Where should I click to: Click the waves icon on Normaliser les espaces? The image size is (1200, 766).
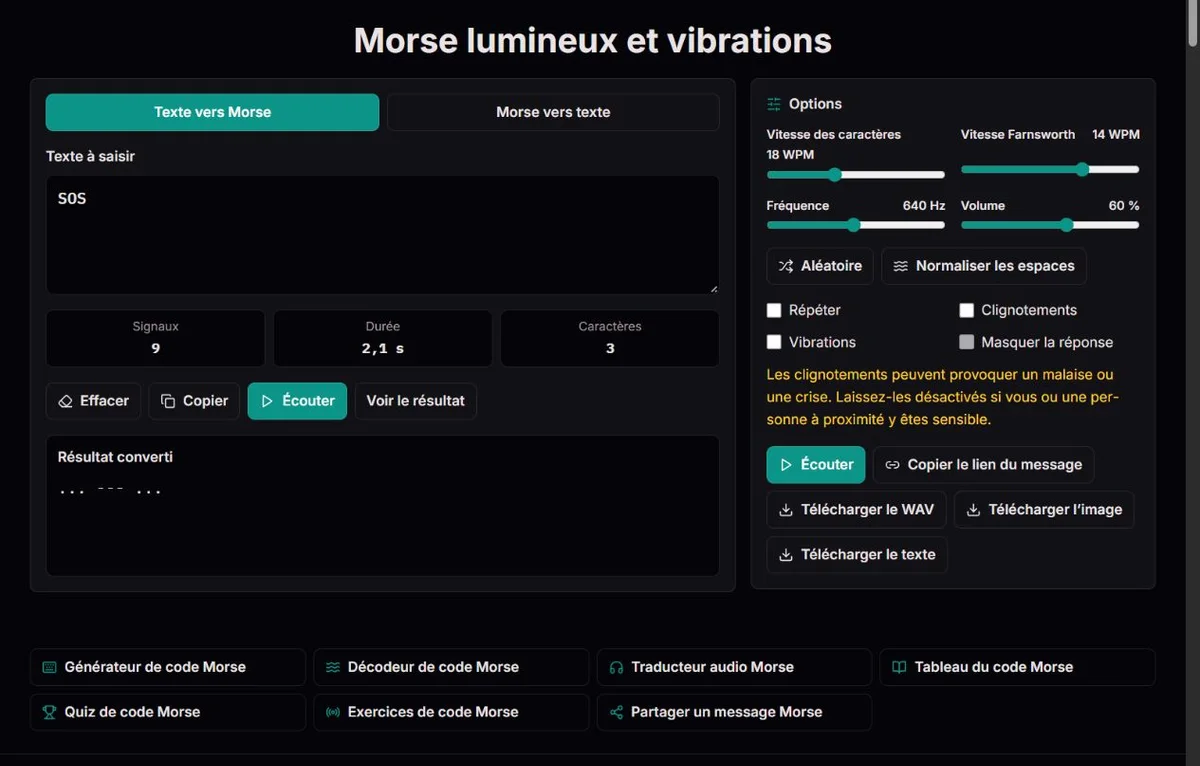901,266
